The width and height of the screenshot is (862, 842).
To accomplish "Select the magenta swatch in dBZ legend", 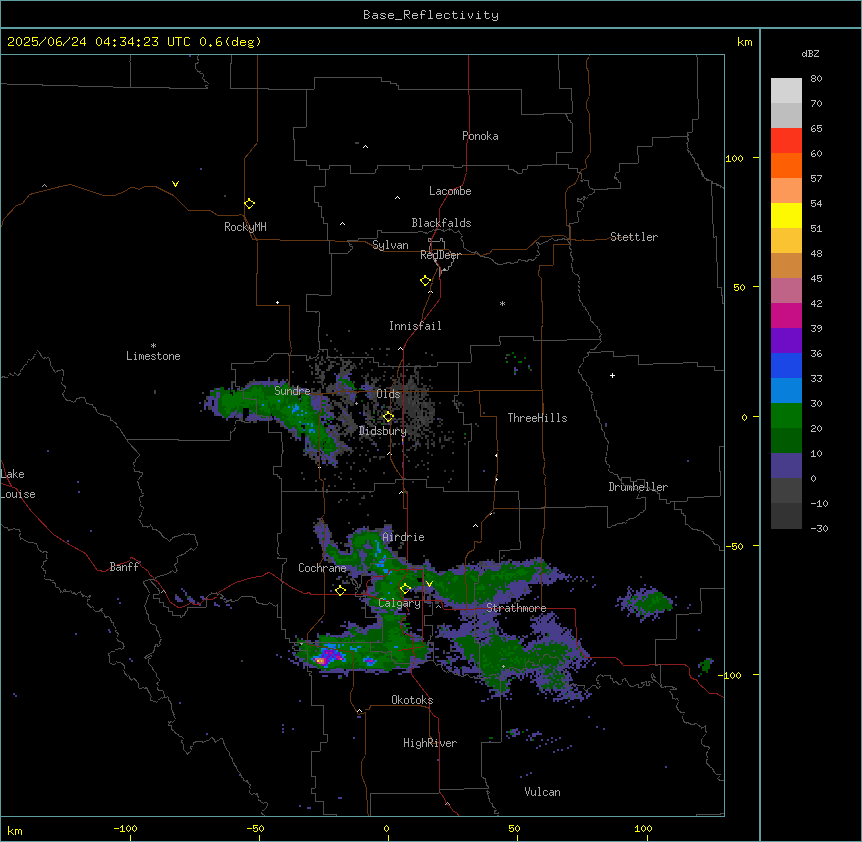I will point(786,315).
